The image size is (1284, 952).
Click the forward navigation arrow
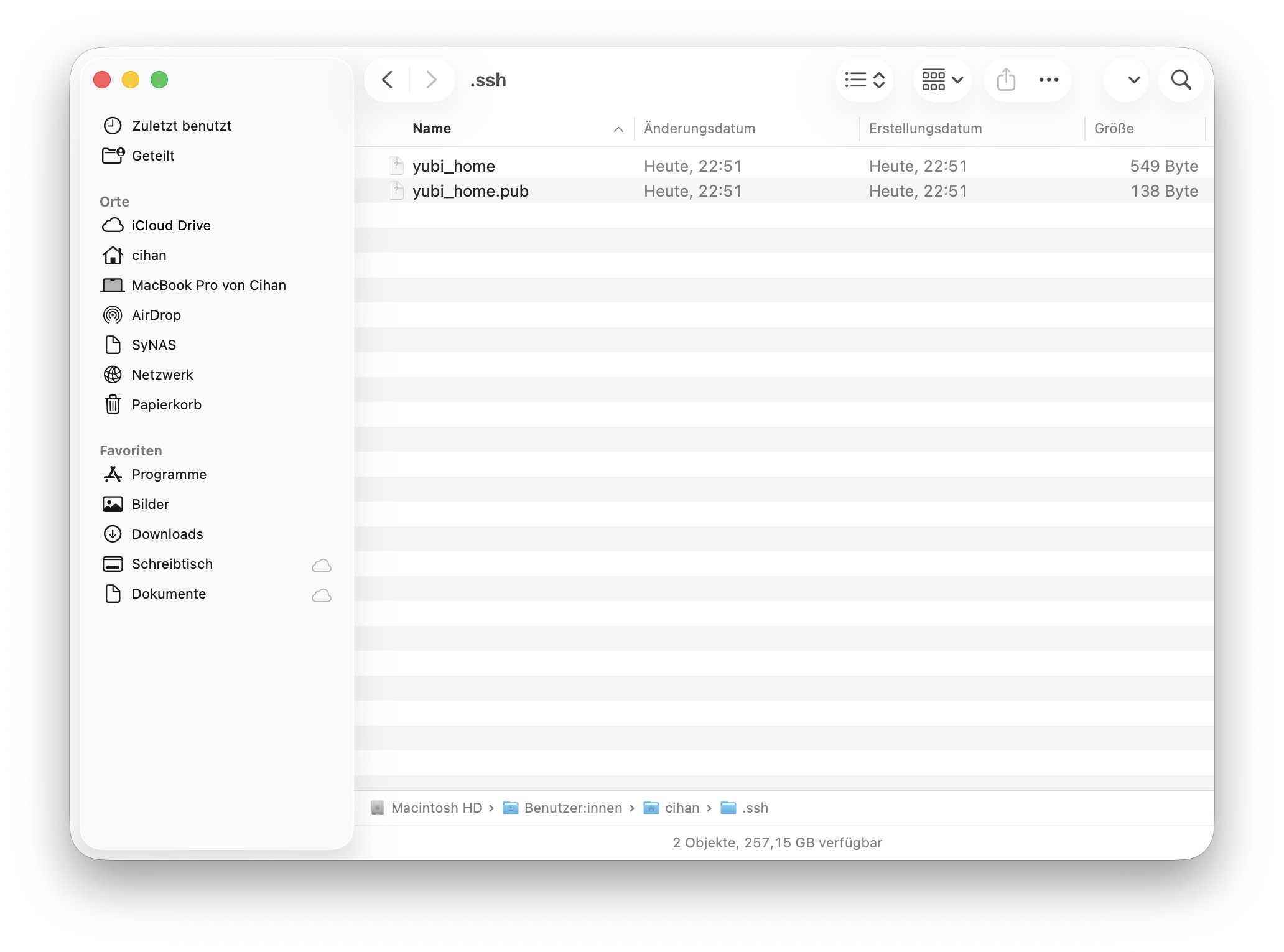(x=430, y=80)
